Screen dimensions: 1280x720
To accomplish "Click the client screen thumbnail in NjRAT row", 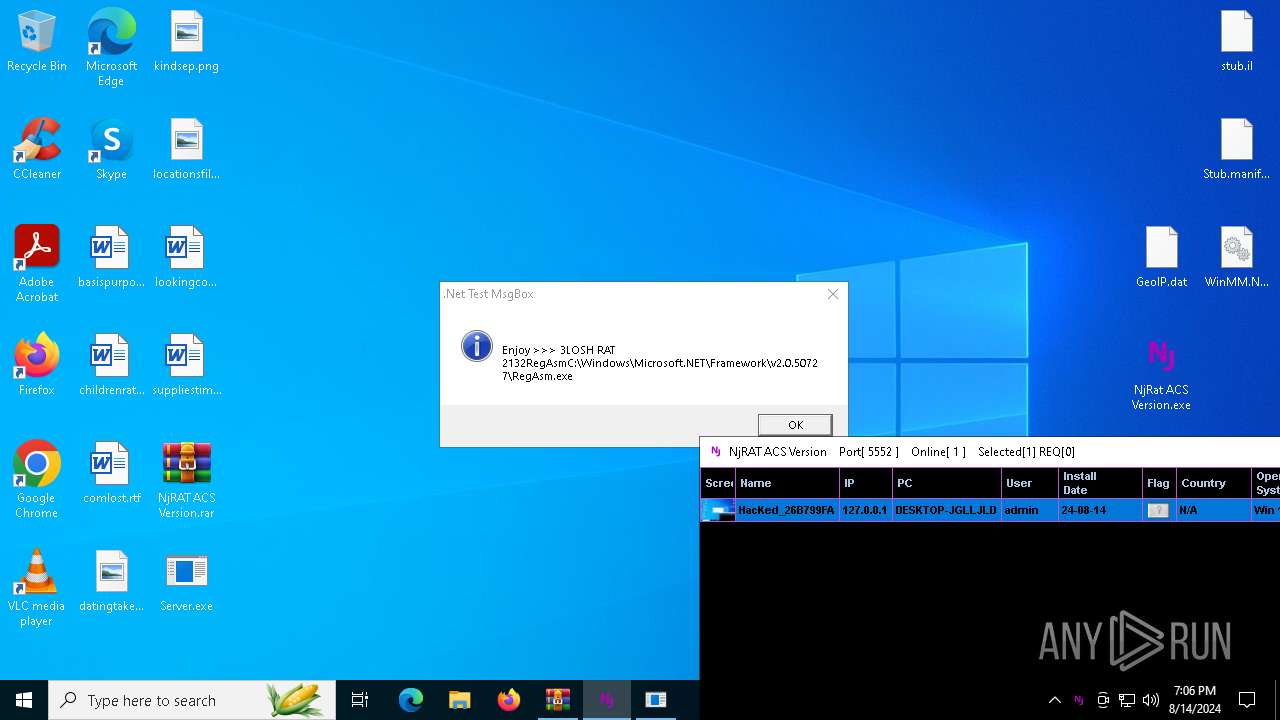I will [x=718, y=510].
